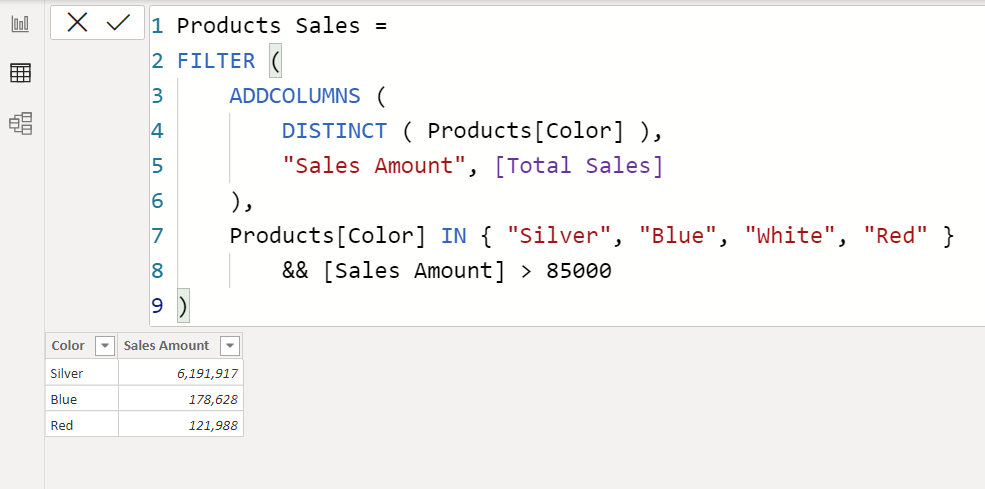Switch to Report view icon
This screenshot has width=985, height=489.
click(x=21, y=24)
